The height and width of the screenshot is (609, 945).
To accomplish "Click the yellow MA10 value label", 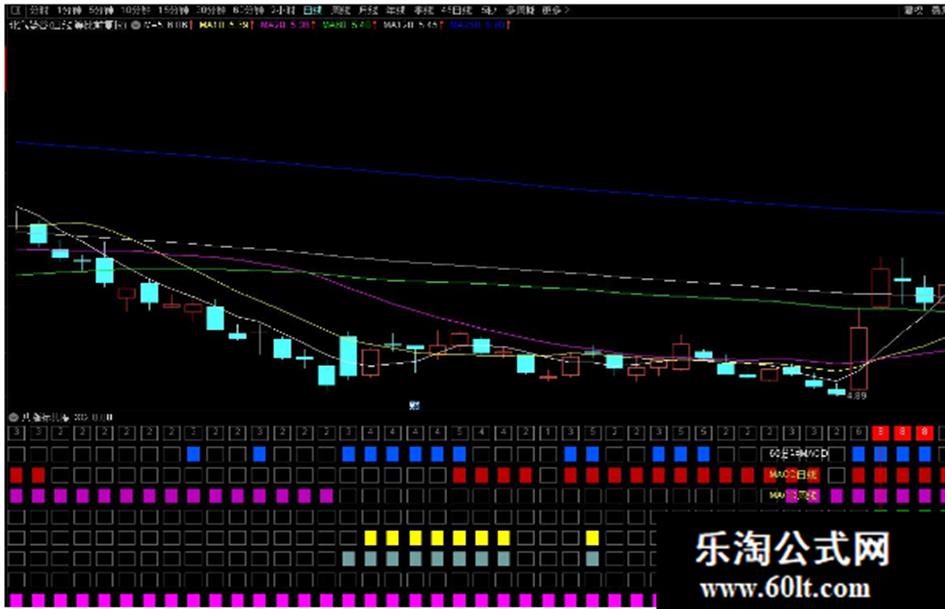I will [225, 25].
